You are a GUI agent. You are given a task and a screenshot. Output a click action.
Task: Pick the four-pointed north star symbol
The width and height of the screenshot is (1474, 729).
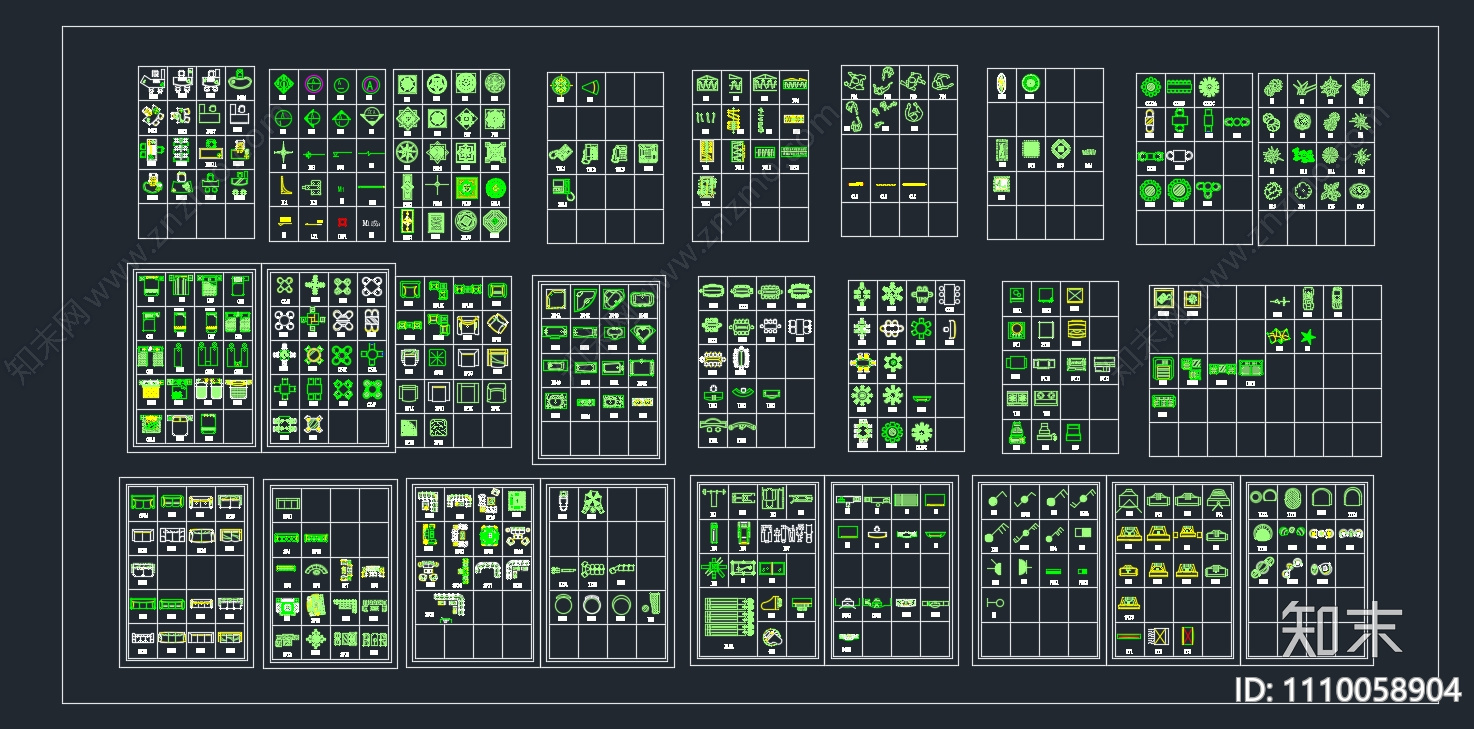pos(284,154)
